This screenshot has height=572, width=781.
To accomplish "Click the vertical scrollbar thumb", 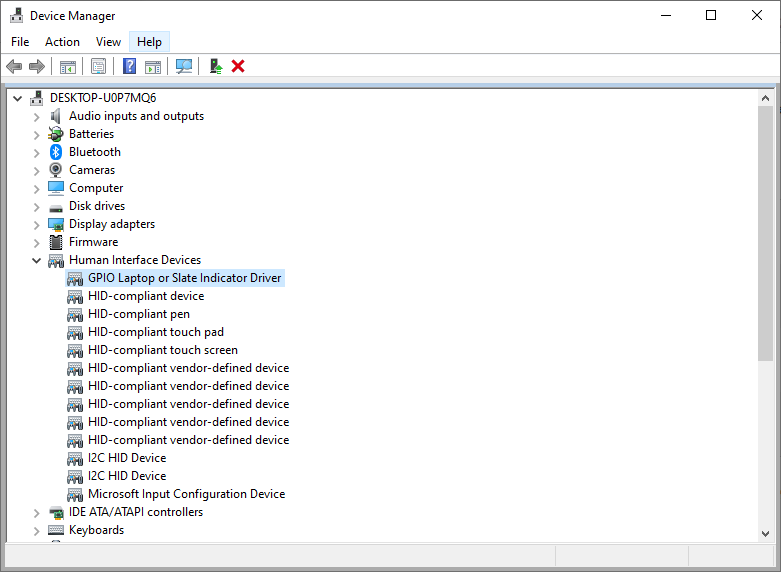I will click(766, 233).
